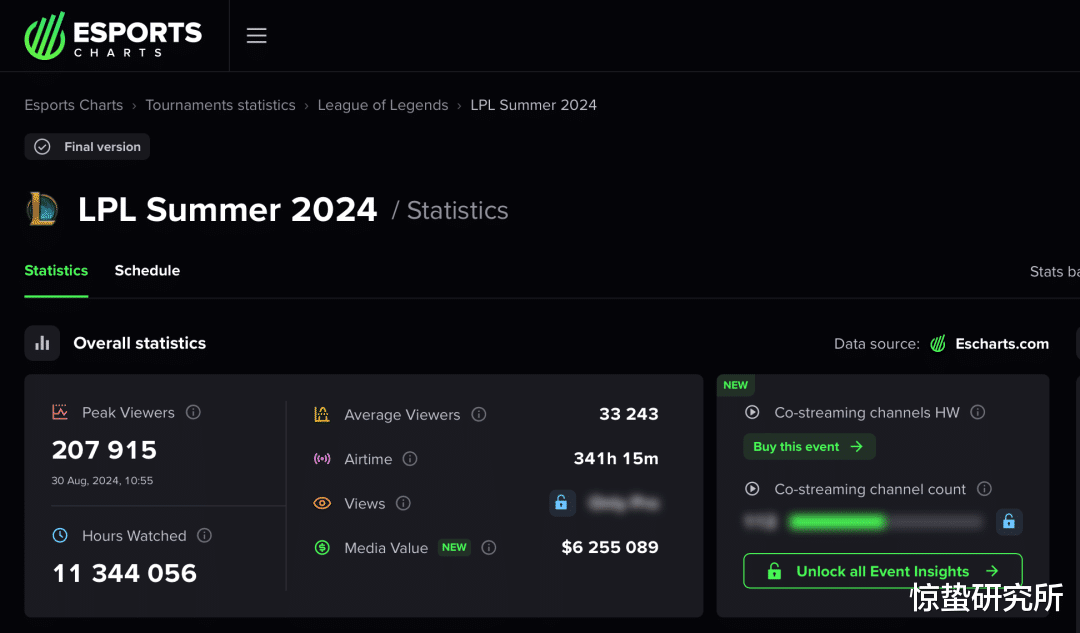Click the lock icon beside Views
The height and width of the screenshot is (633, 1080).
[x=562, y=503]
